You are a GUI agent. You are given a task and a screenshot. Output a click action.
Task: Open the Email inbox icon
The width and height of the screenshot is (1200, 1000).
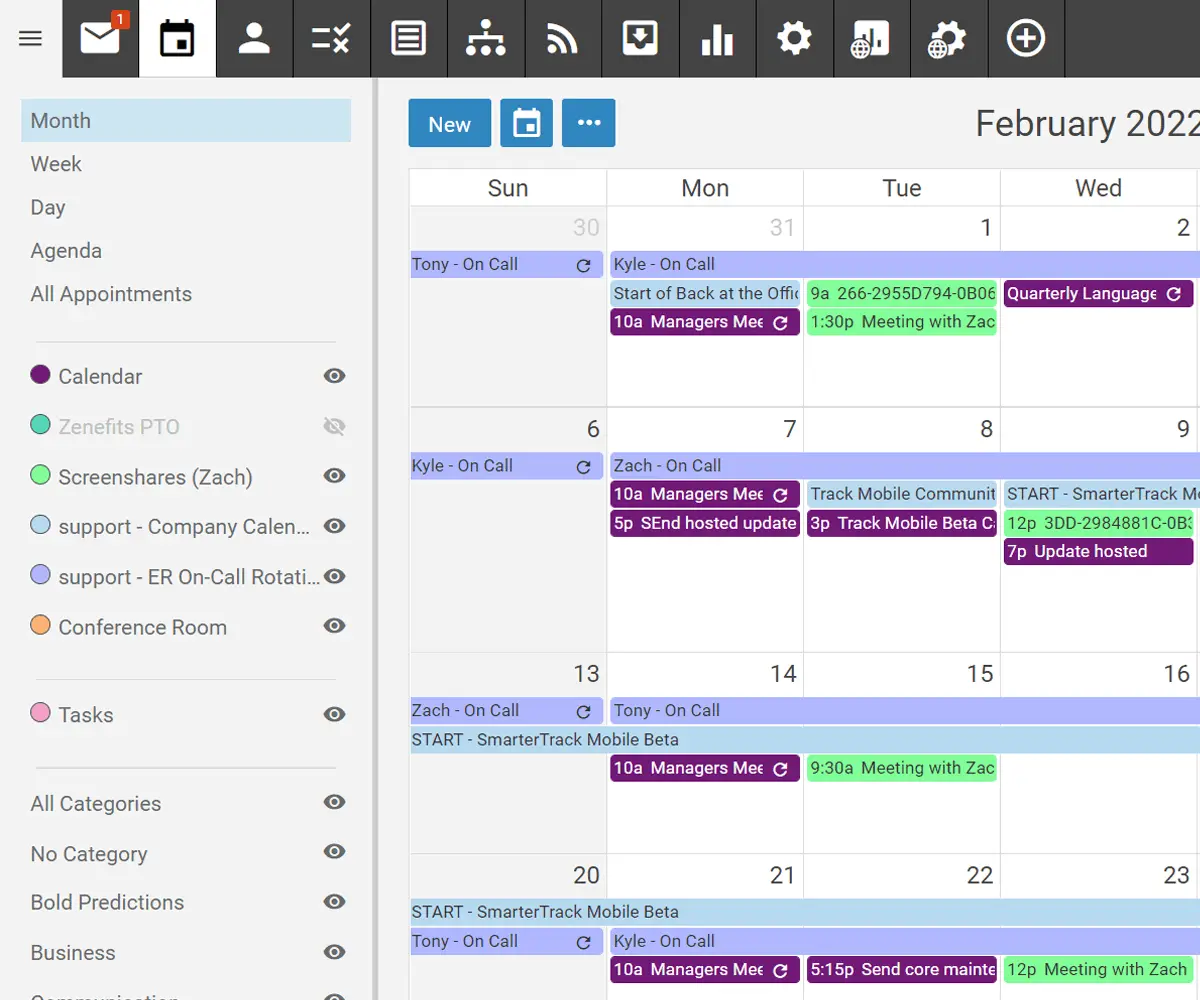[100, 39]
